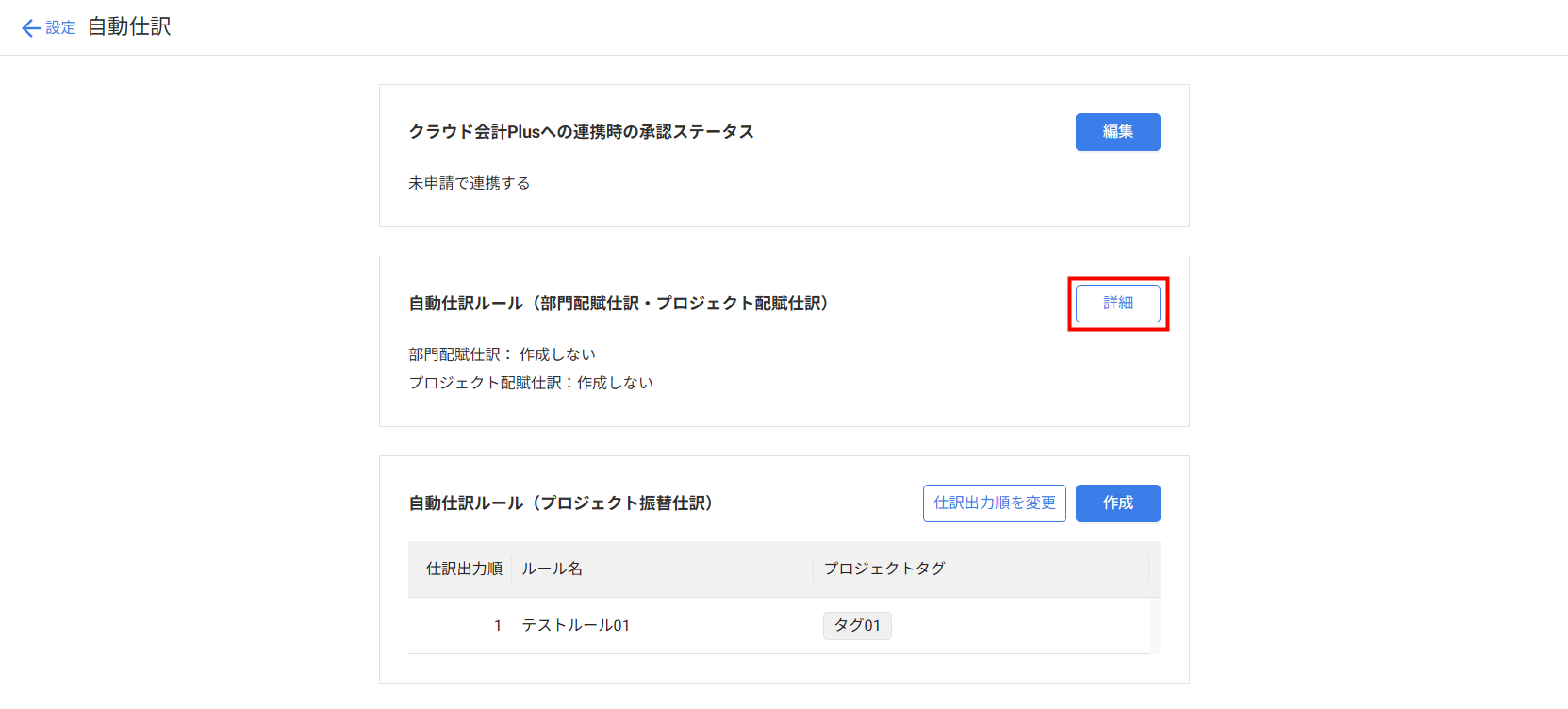Click the 仕訳出力順を変更 button
Image resolution: width=1568 pixels, height=709 pixels.
994,503
